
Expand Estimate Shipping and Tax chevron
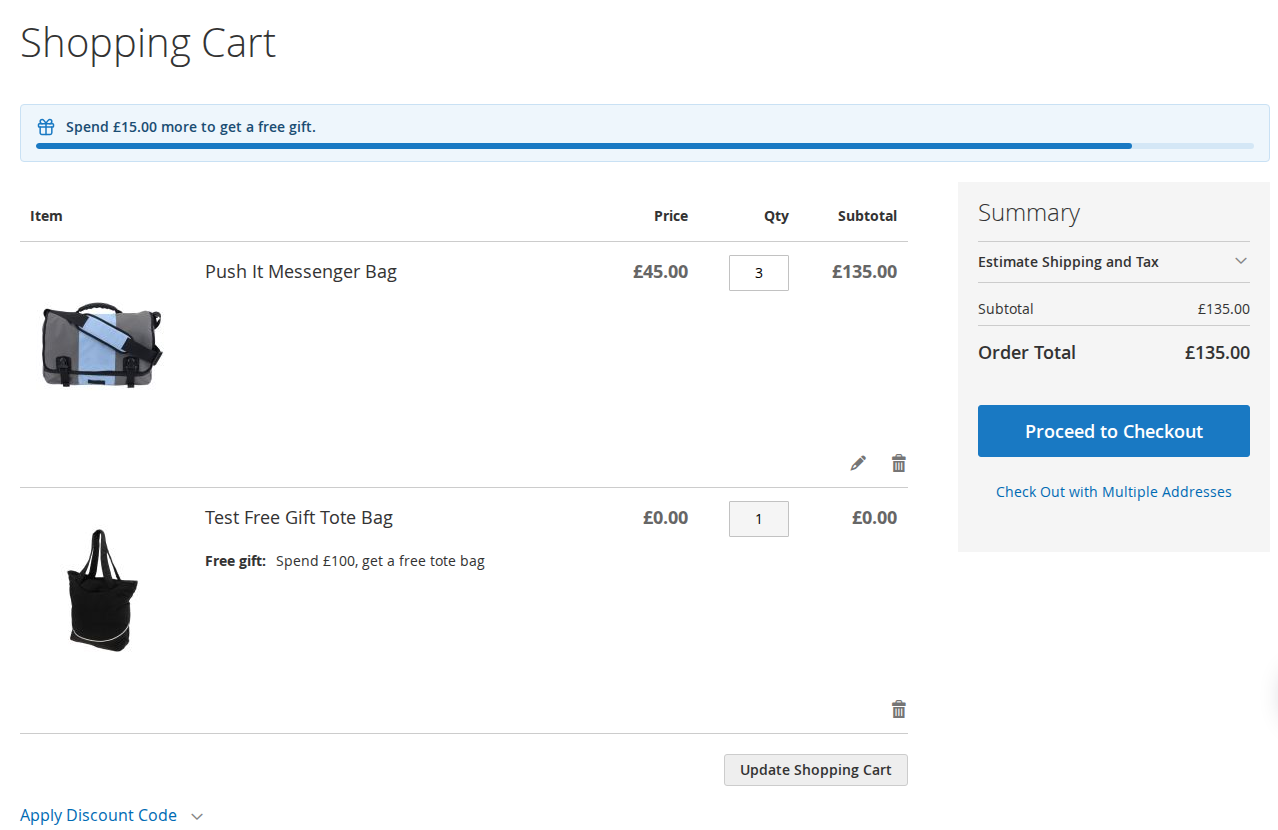click(1241, 261)
